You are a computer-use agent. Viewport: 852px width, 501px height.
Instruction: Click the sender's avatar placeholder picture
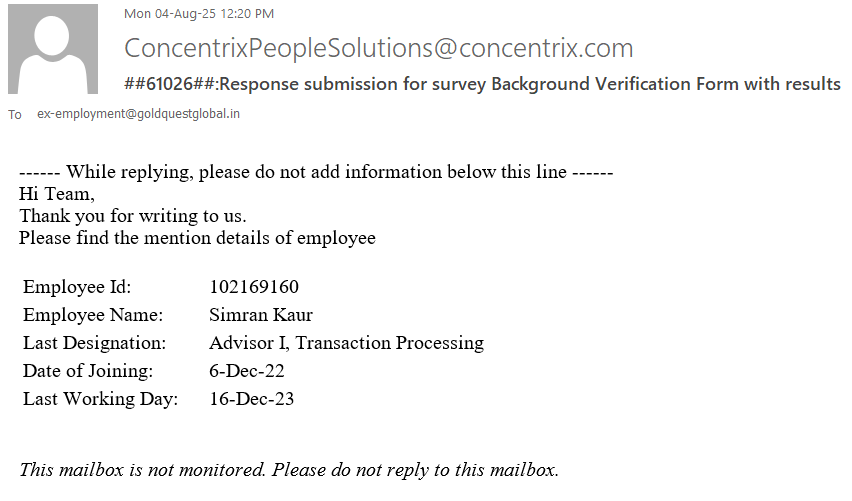tap(53, 48)
